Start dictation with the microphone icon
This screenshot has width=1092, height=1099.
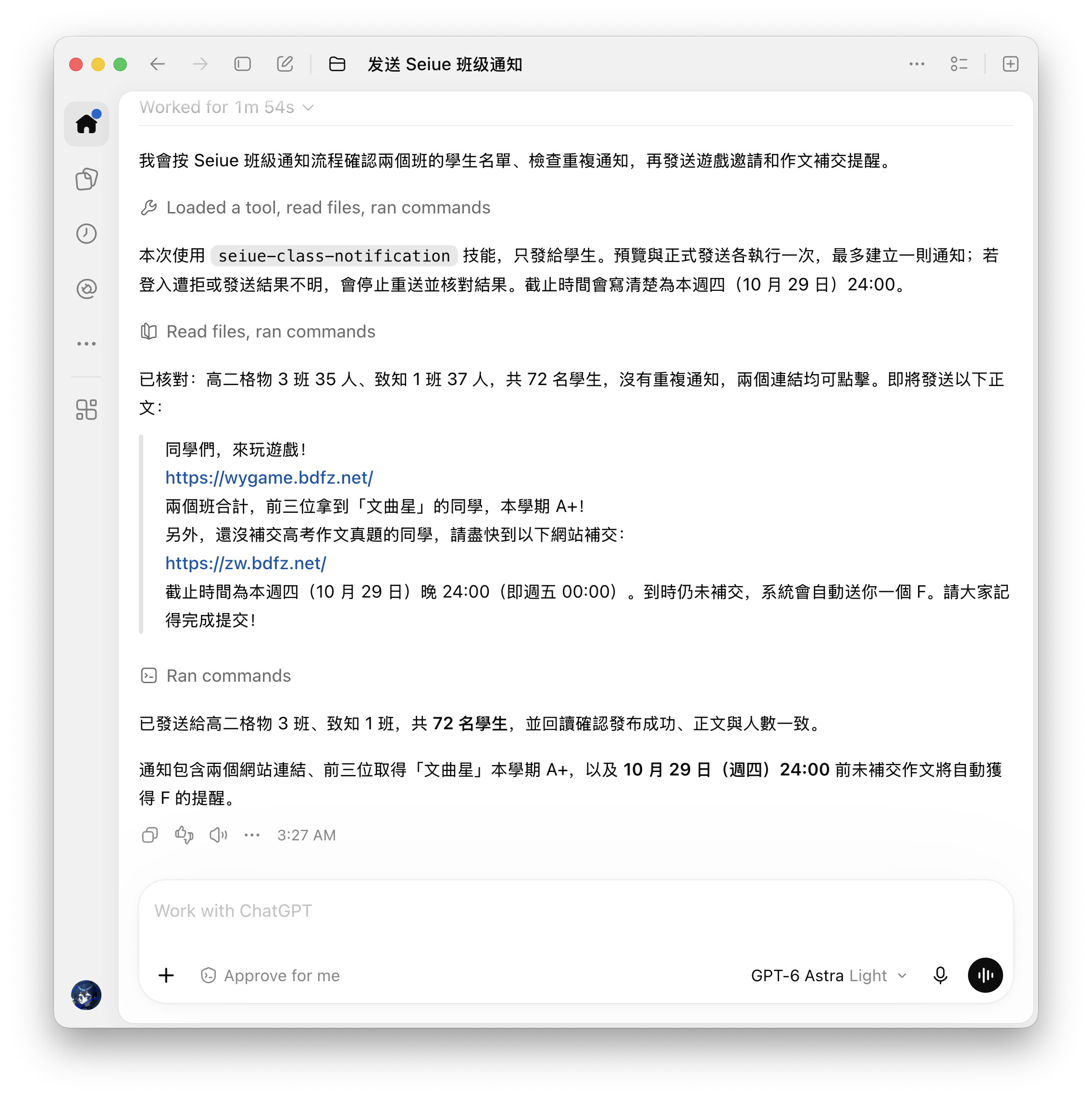tap(940, 975)
